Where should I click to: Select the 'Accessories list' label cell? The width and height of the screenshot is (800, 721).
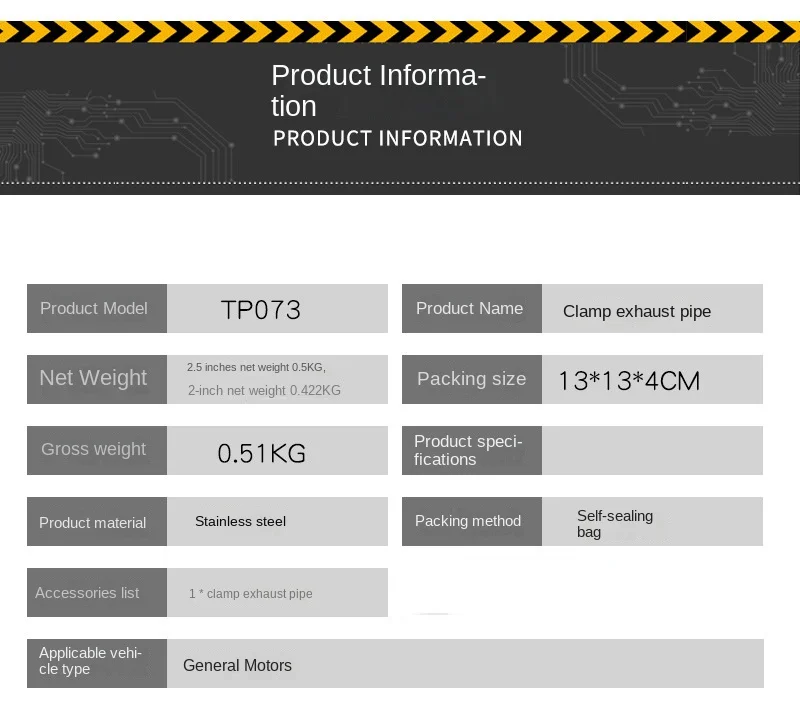97,592
